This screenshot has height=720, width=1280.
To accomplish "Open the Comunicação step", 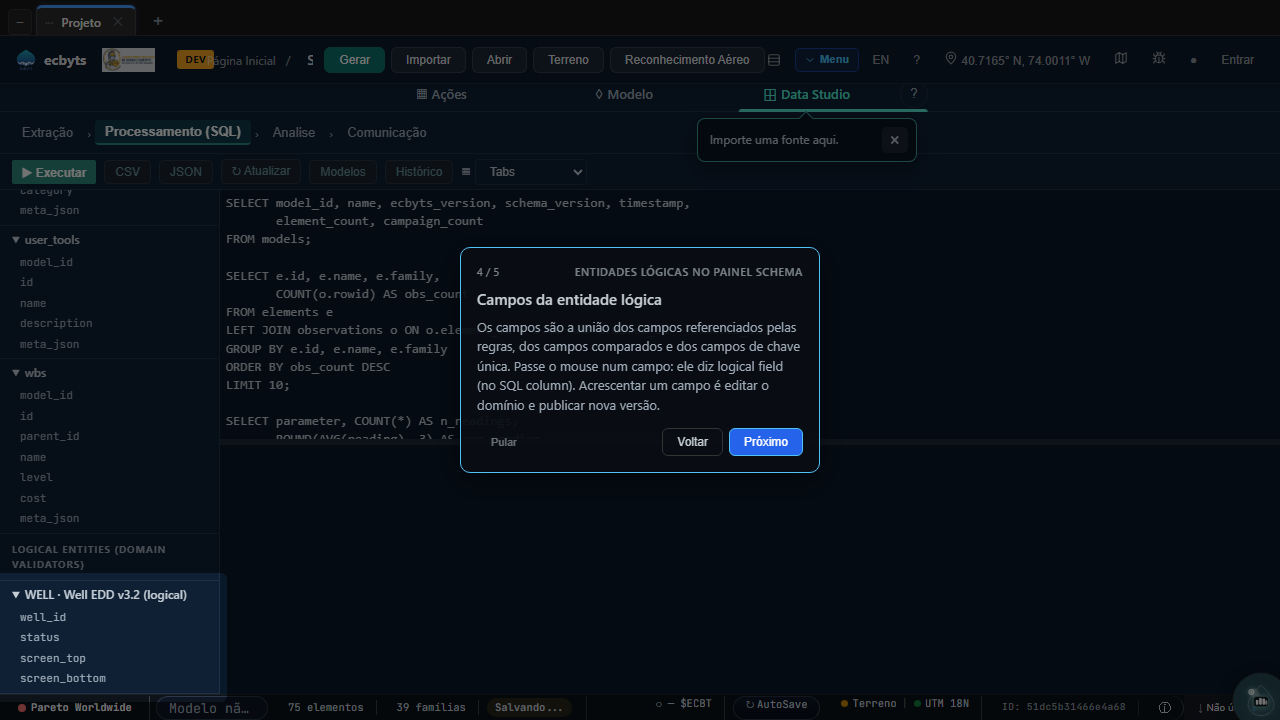I will point(387,133).
